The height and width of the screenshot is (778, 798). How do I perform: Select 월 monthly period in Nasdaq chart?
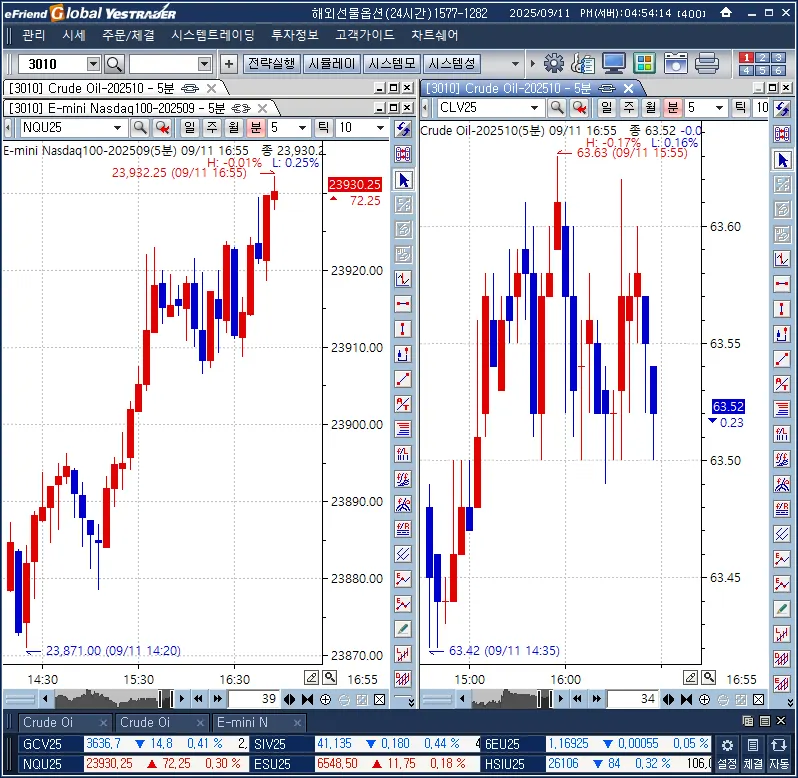pos(234,127)
